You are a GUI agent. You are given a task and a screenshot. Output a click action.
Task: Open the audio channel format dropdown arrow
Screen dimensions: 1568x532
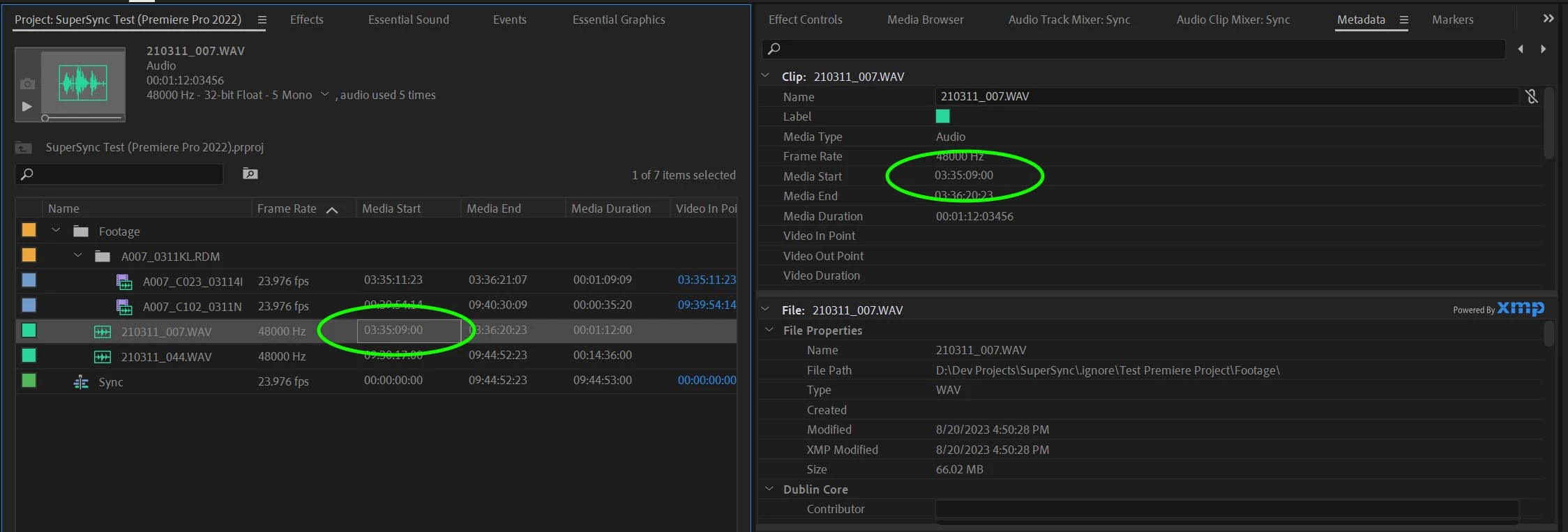[324, 94]
